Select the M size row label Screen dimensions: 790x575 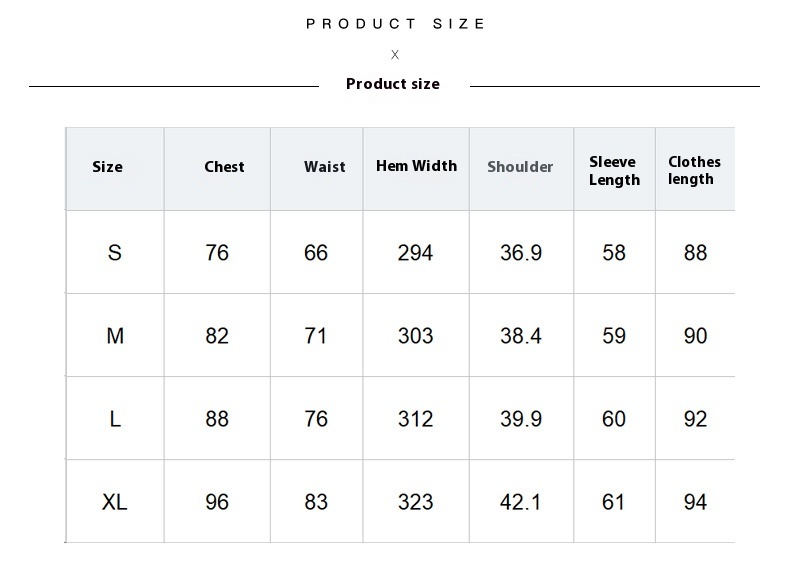(x=115, y=336)
